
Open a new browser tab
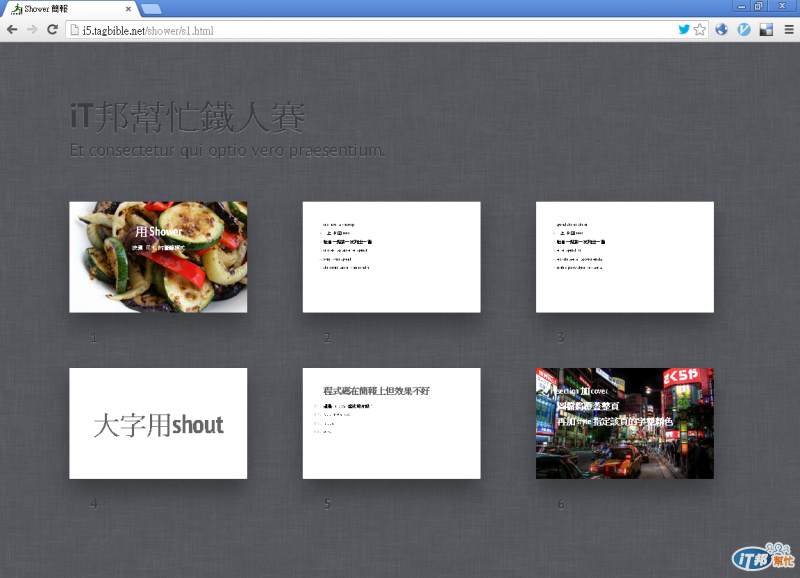pyautogui.click(x=151, y=9)
